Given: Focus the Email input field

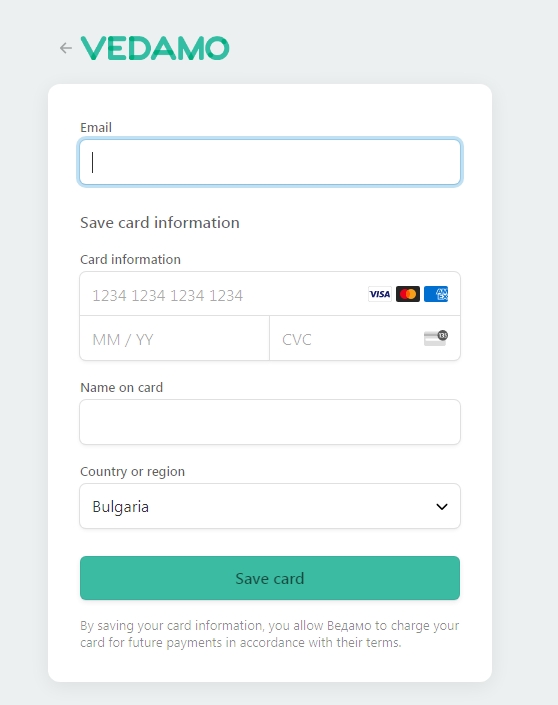Looking at the screenshot, I should click(x=270, y=162).
